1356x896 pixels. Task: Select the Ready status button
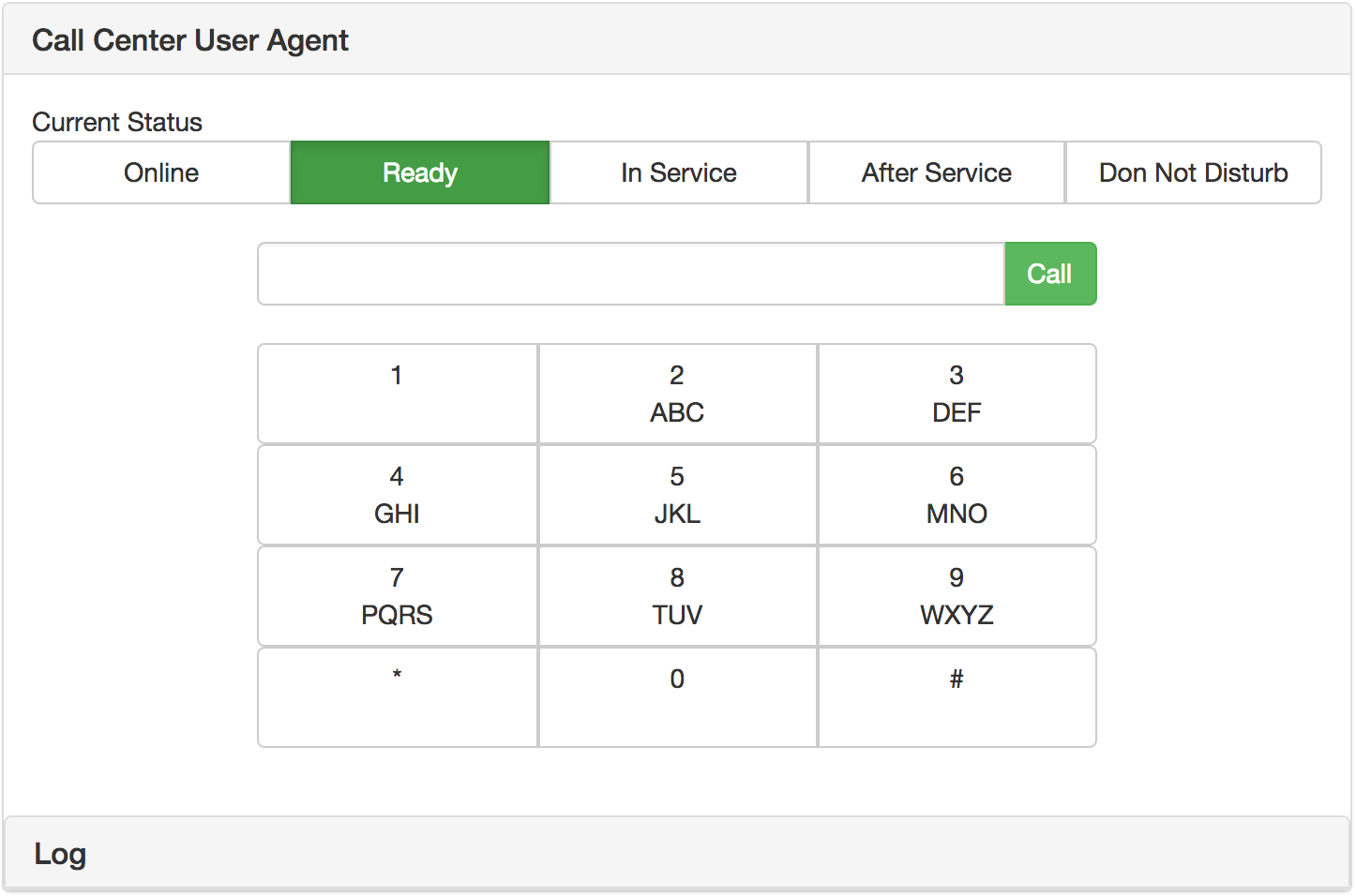click(x=420, y=172)
